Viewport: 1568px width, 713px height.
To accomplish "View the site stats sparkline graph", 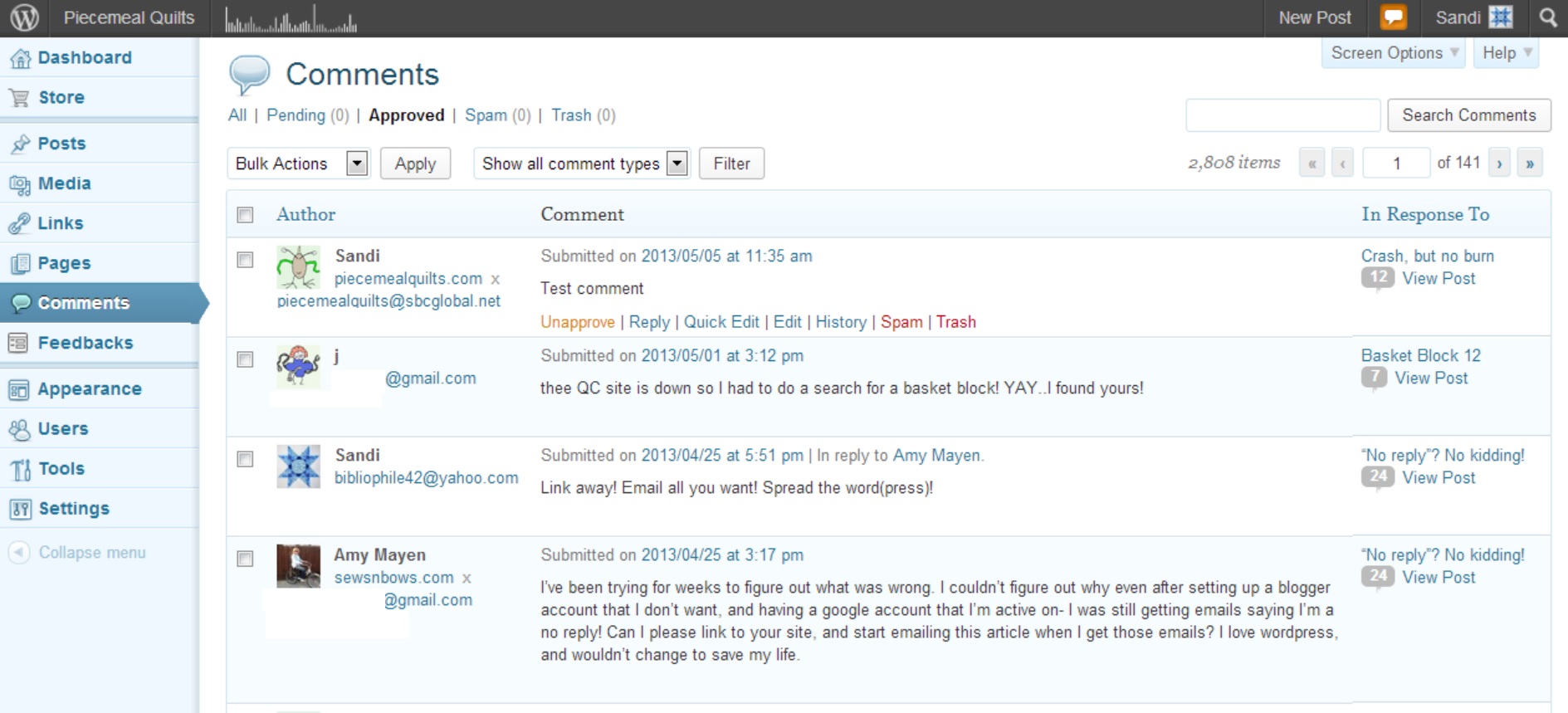I will tap(291, 20).
